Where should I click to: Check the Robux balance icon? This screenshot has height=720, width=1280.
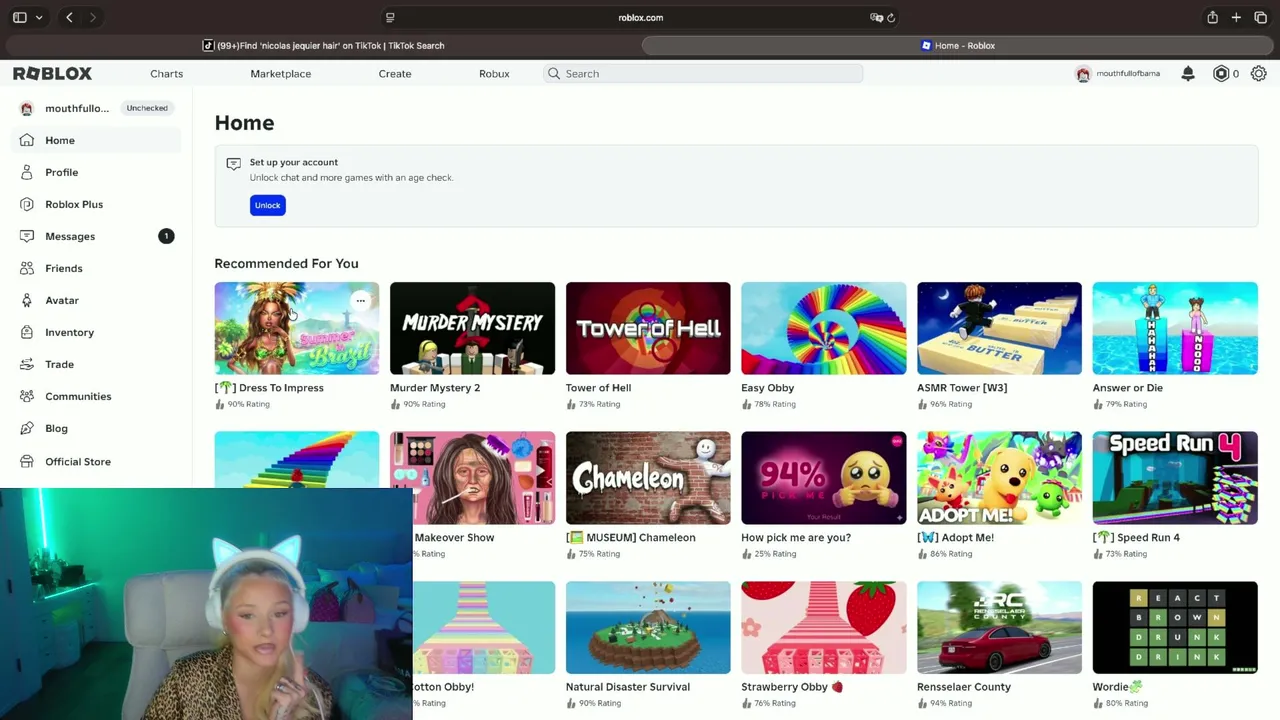(1221, 73)
